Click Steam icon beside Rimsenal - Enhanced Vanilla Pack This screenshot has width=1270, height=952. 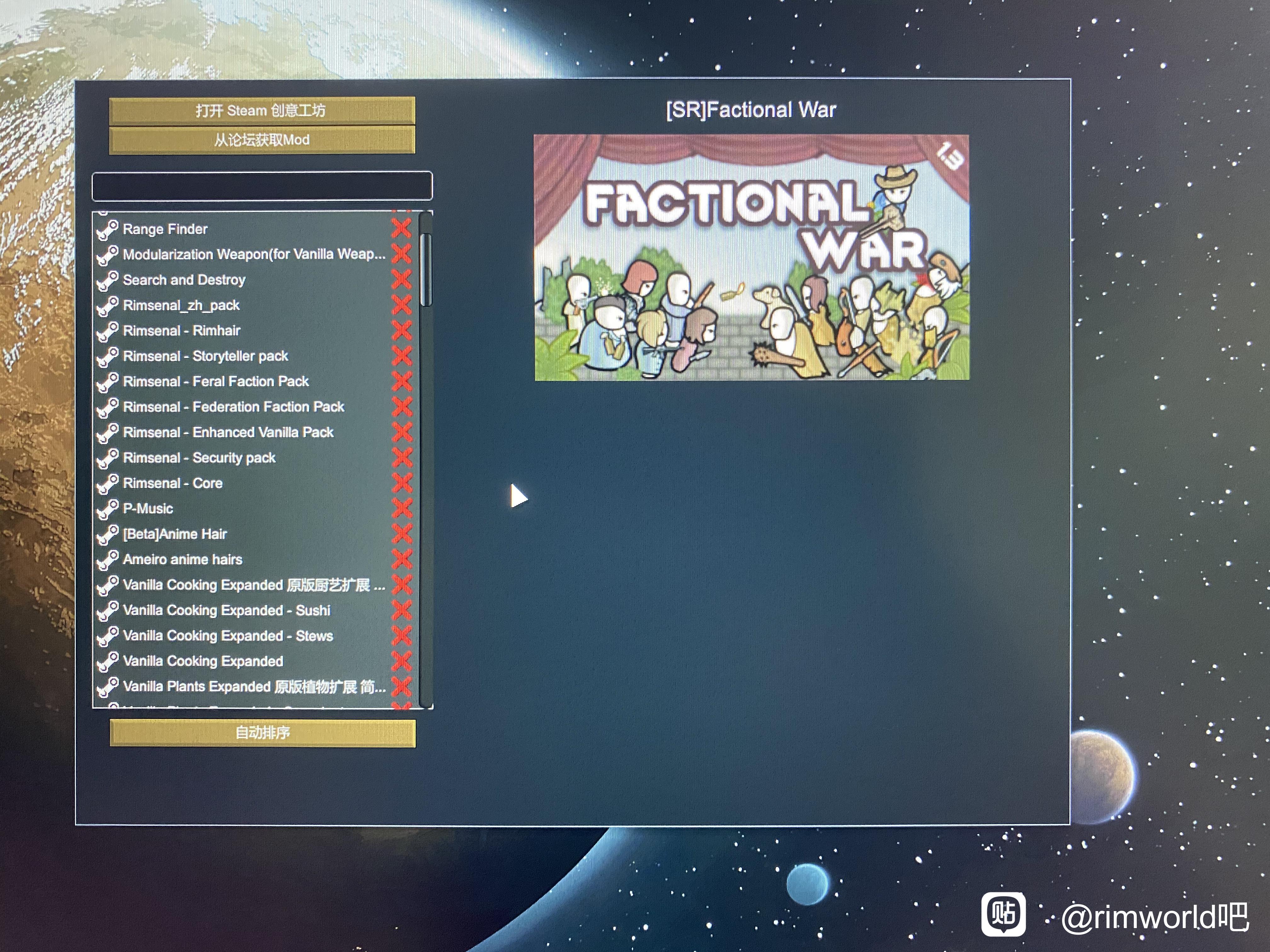tap(107, 433)
